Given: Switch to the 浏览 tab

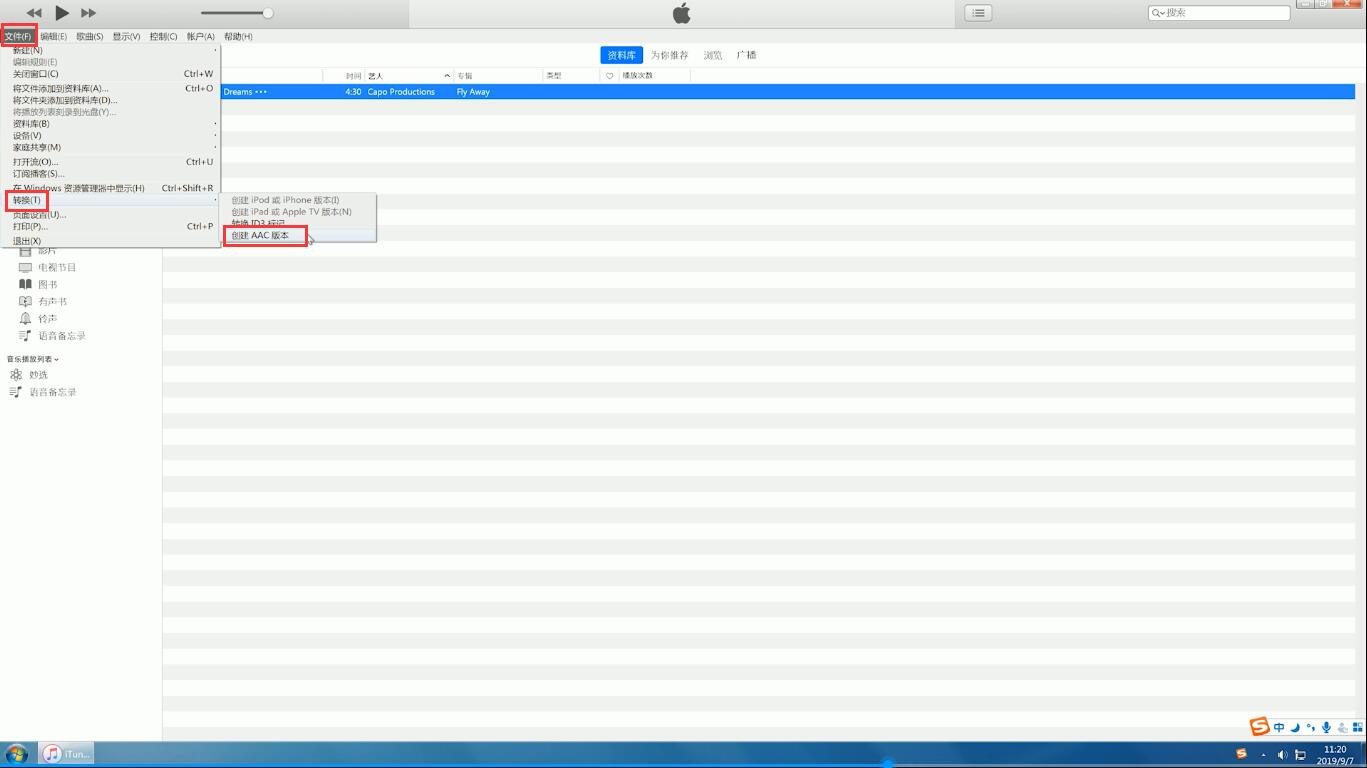Looking at the screenshot, I should pyautogui.click(x=713, y=55).
